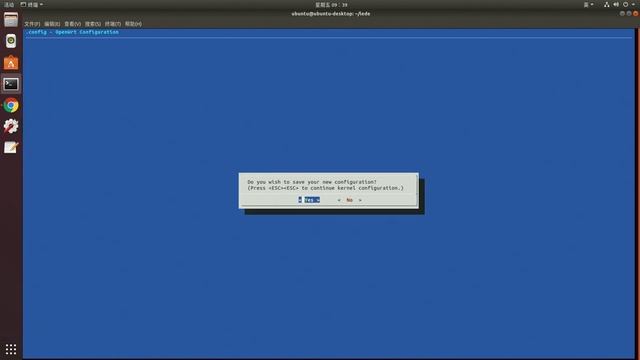
Task: Launch Rhythmbox from the dock
Action: 11,41
